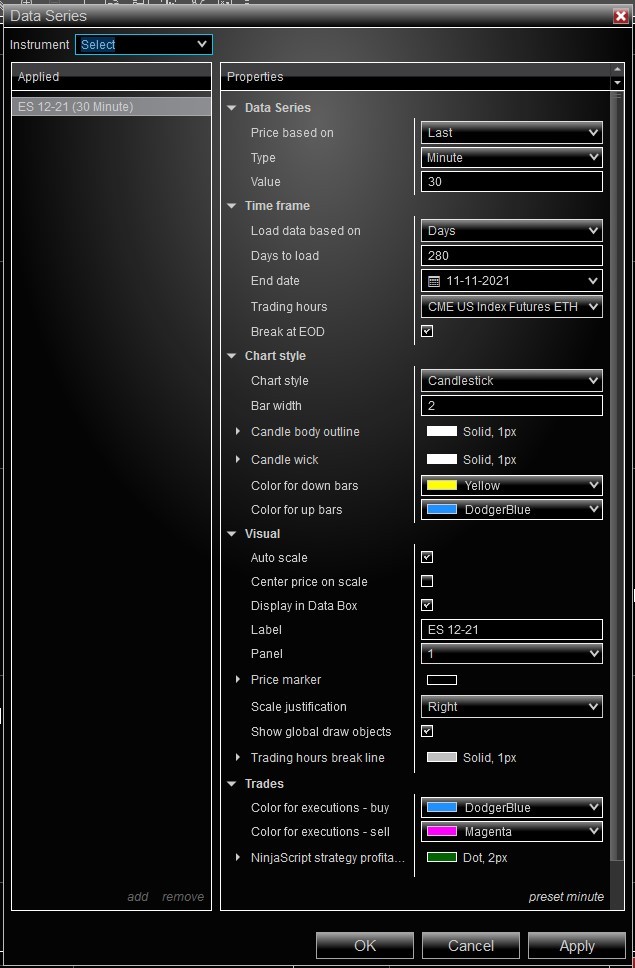
Task: Click the Apply button
Action: pos(577,946)
